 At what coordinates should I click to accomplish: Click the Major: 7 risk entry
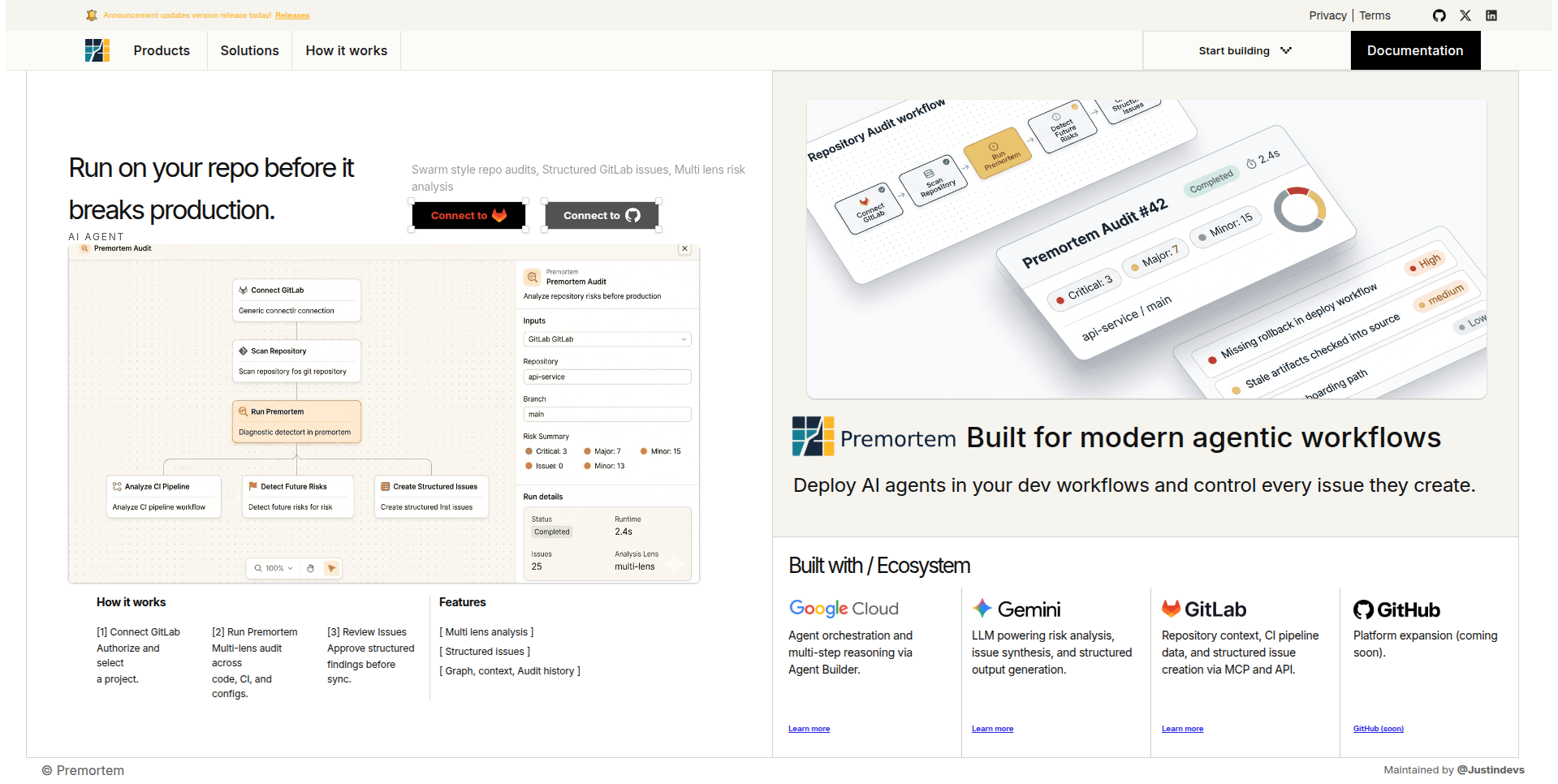tap(602, 451)
